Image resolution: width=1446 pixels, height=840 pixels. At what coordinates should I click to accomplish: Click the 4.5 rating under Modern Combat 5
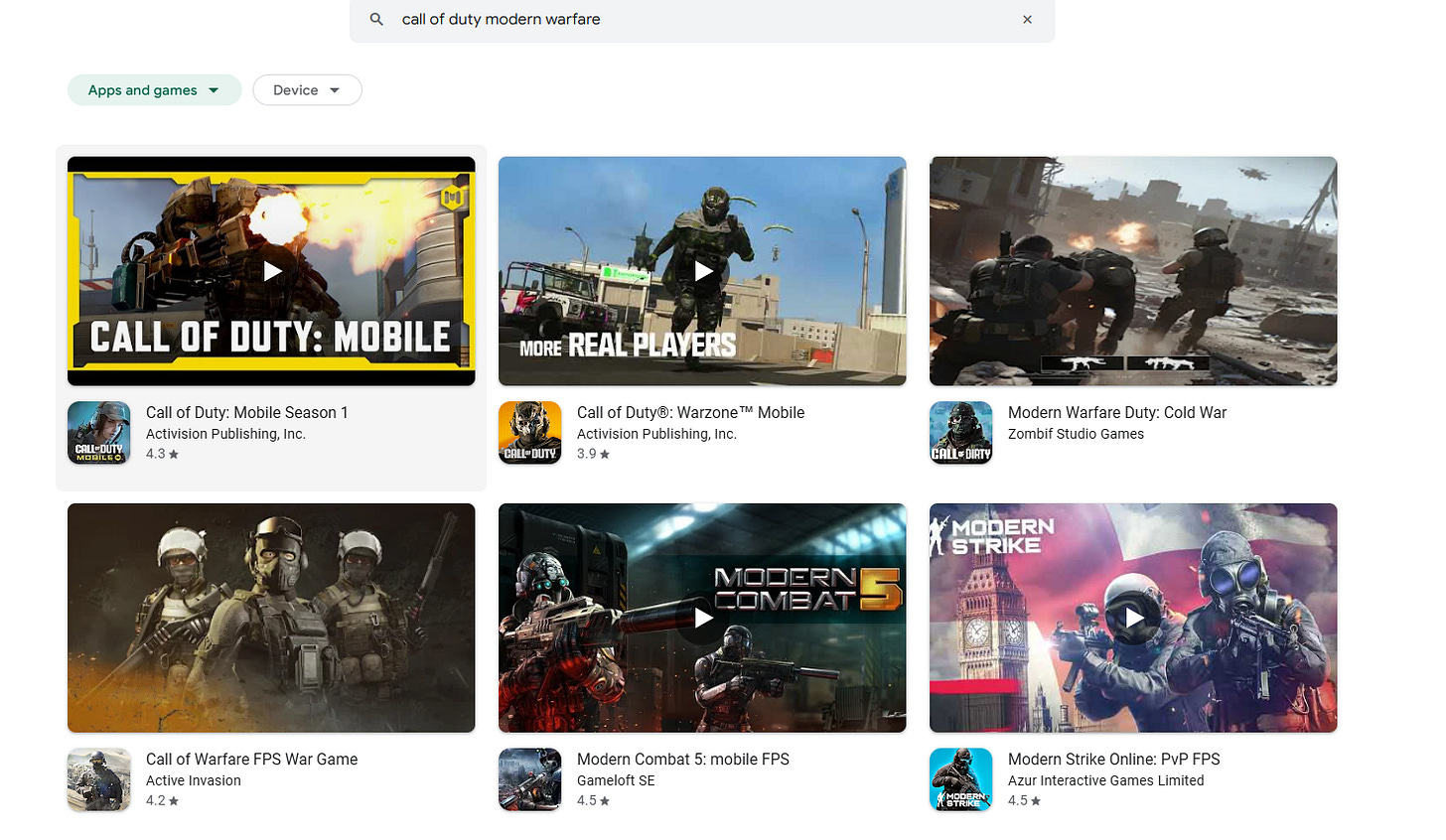(x=593, y=800)
